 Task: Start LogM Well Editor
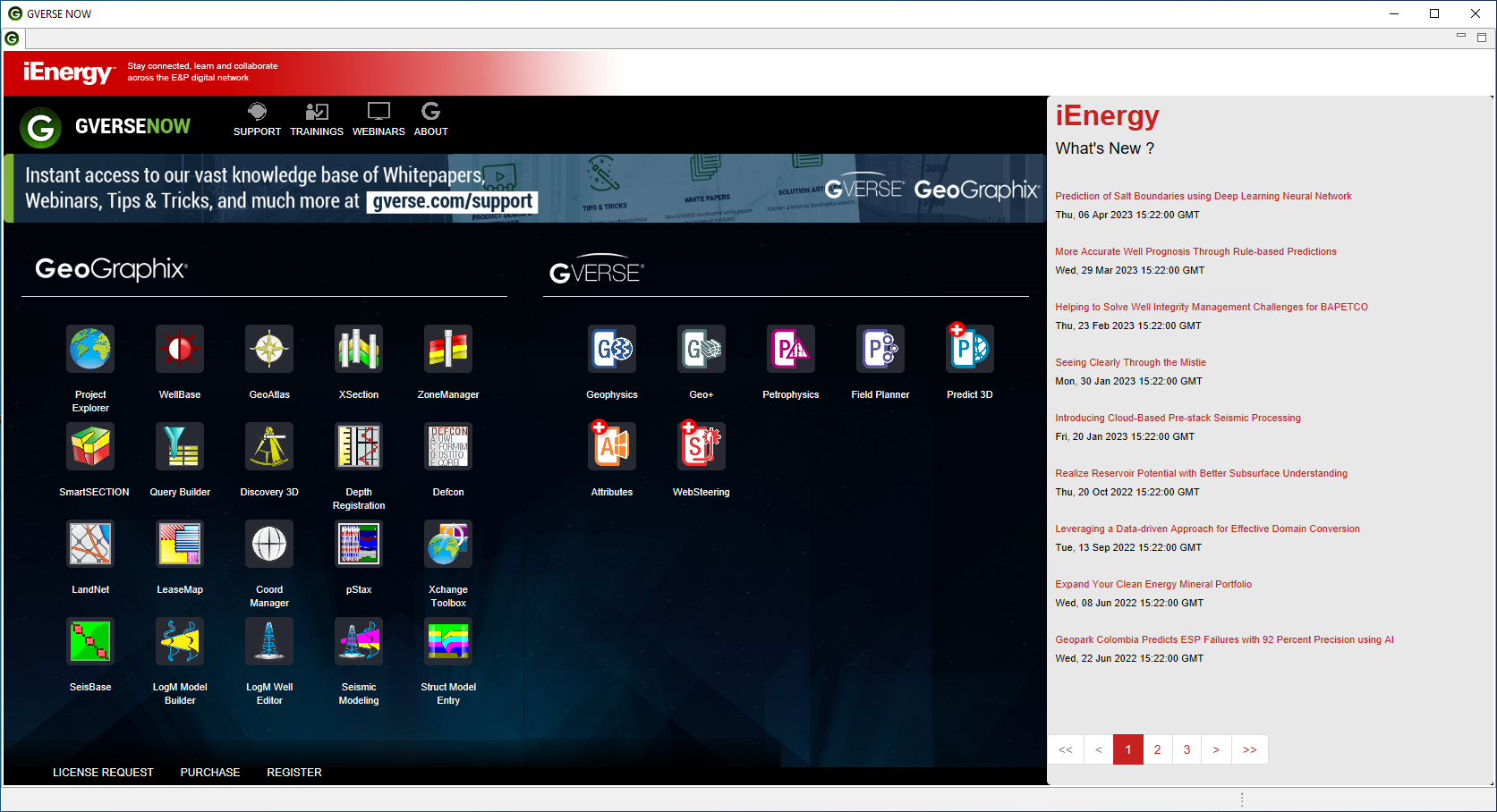click(x=269, y=641)
